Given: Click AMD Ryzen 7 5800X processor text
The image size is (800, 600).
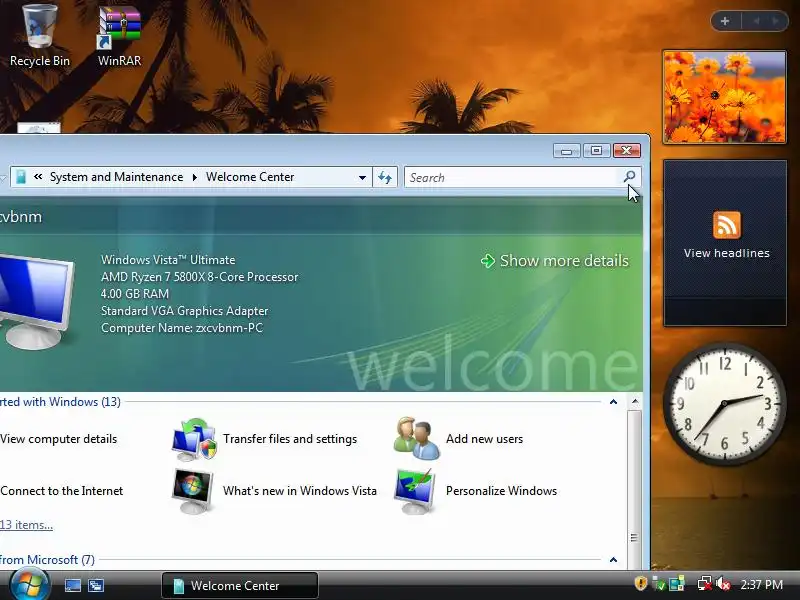Looking at the screenshot, I should tap(199, 277).
